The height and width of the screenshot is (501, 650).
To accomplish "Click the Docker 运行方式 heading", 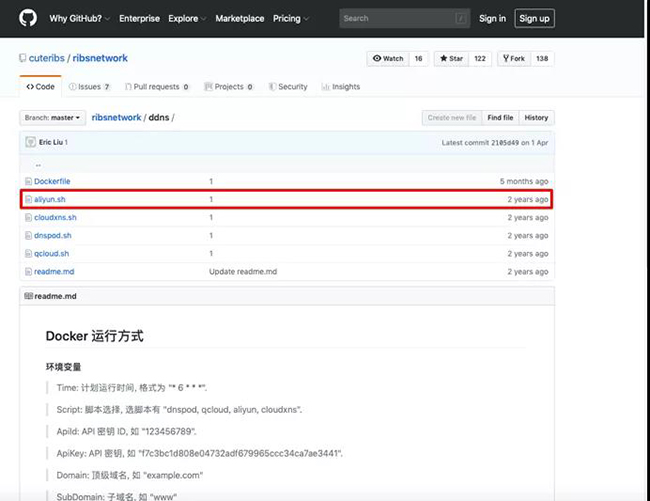I will (x=95, y=336).
